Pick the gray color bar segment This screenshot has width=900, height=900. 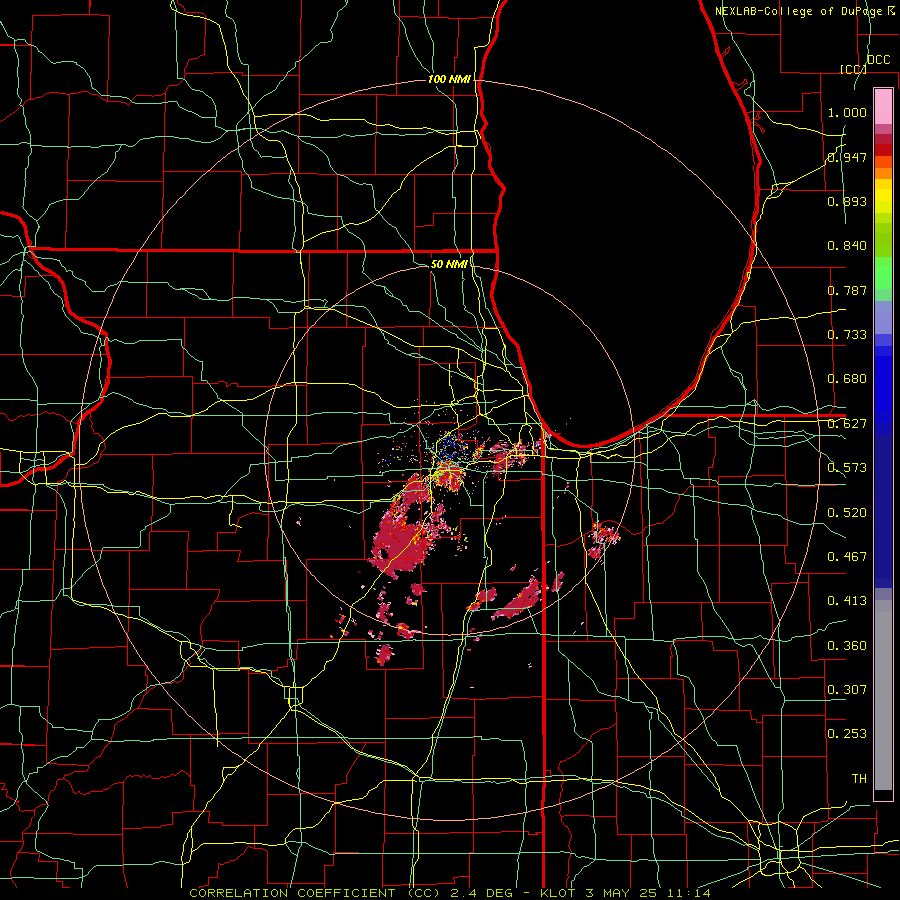pyautogui.click(x=883, y=695)
